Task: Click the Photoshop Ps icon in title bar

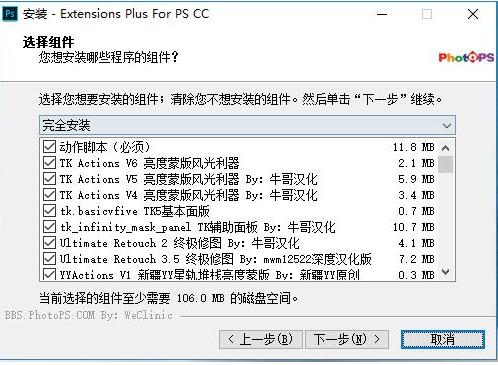Action: click(10, 14)
